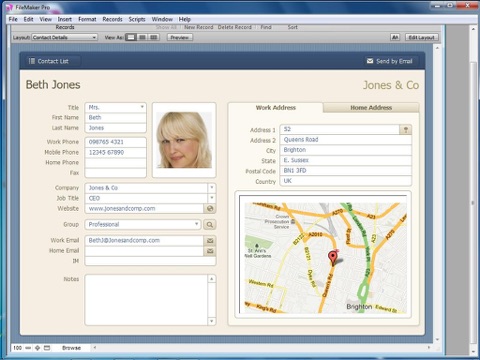Open the View menu

click(x=46, y=19)
